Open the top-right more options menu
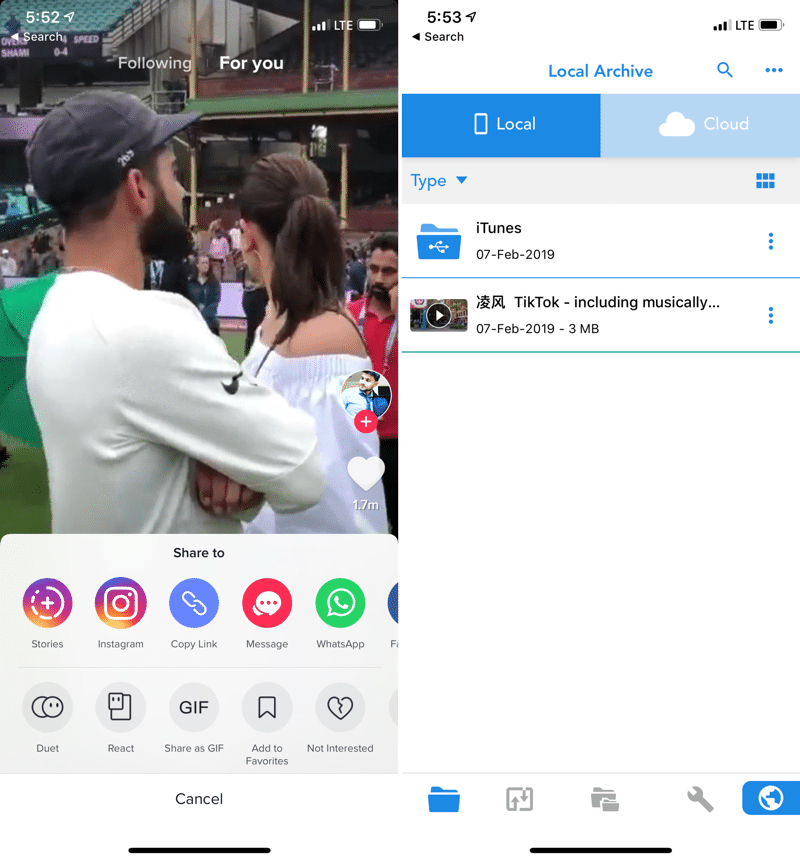 (x=773, y=70)
